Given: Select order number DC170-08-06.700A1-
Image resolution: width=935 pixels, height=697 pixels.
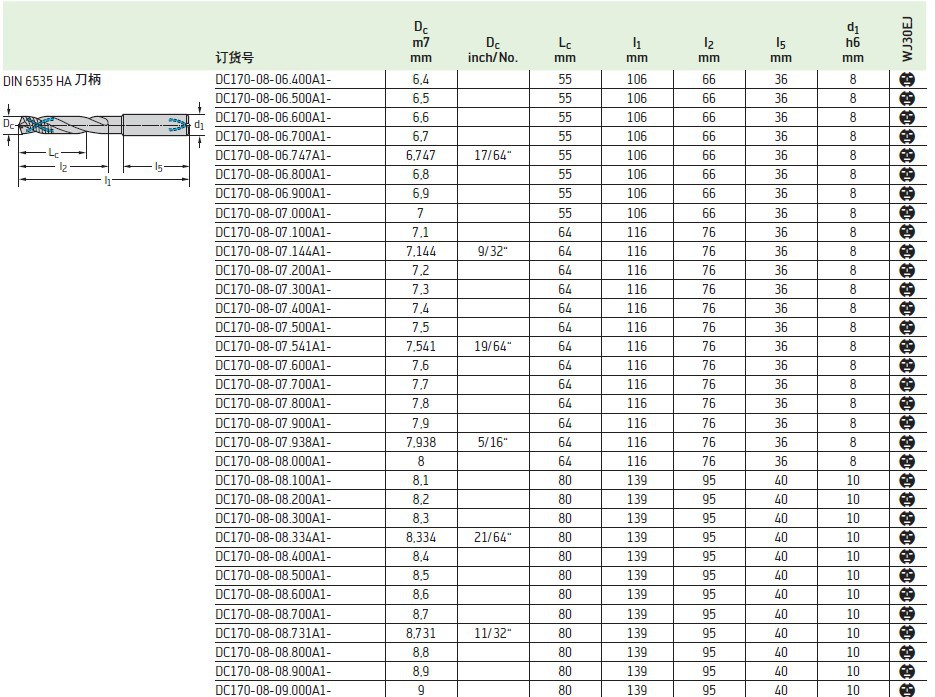Looking at the screenshot, I should (273, 137).
